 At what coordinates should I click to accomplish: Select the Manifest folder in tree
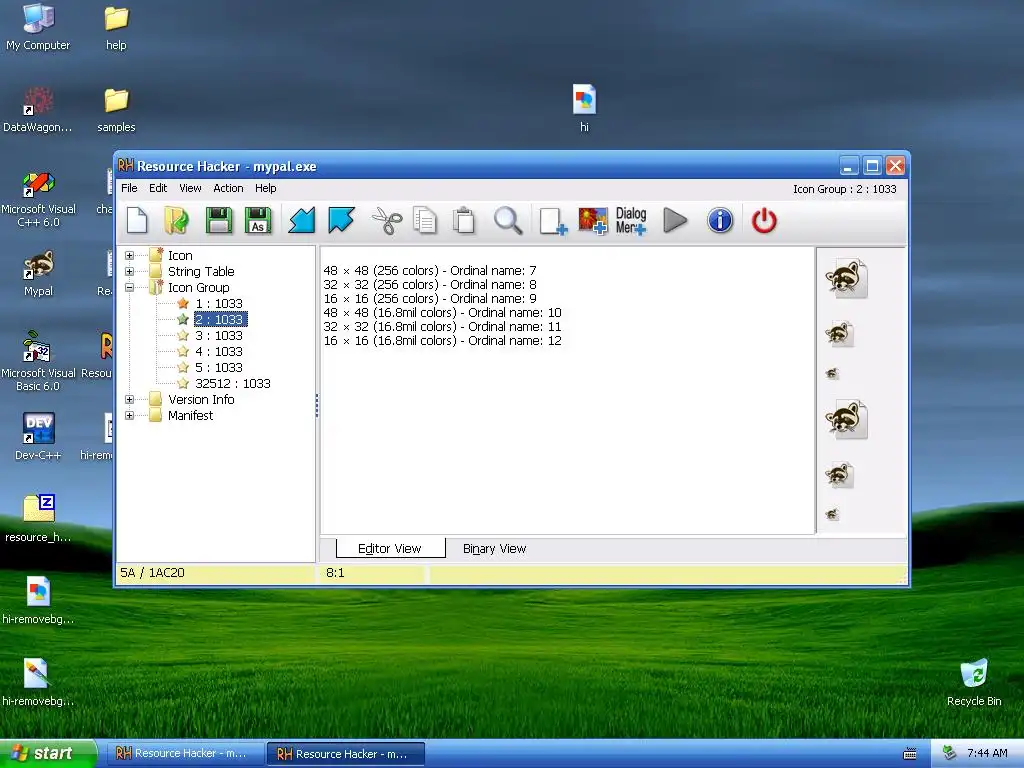(x=190, y=415)
